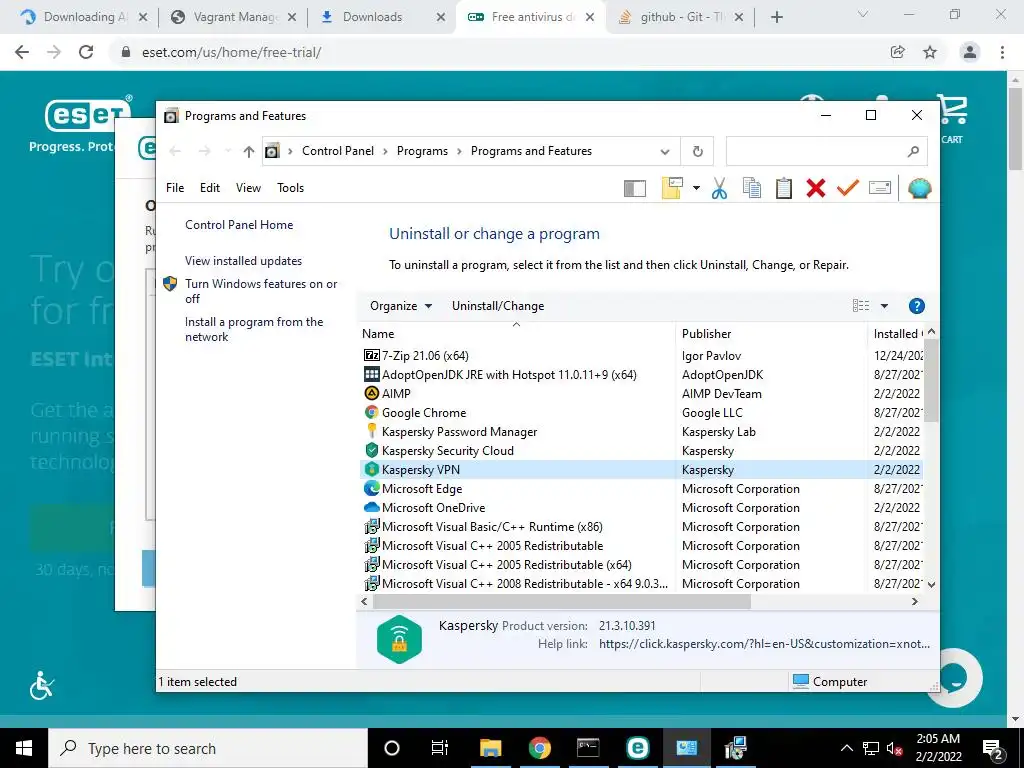Viewport: 1024px width, 768px height.
Task: Open the Windows Start menu
Action: pyautogui.click(x=24, y=748)
